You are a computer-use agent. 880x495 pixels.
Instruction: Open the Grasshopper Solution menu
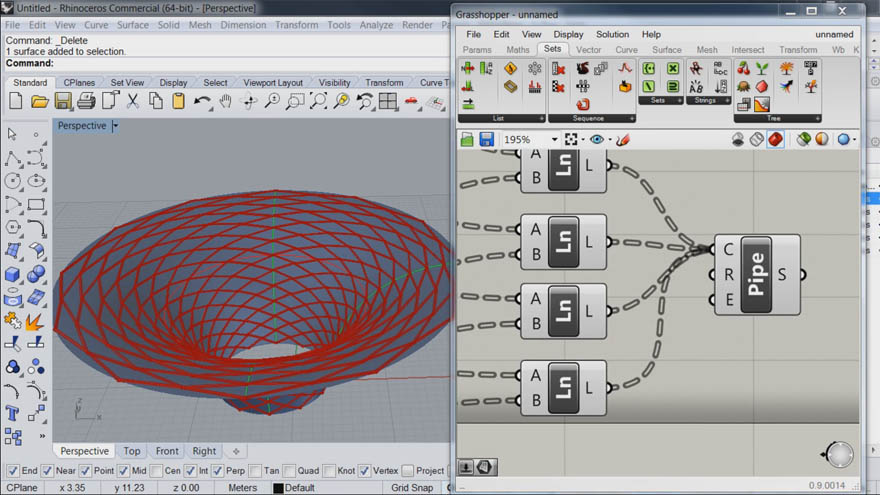pyautogui.click(x=612, y=34)
